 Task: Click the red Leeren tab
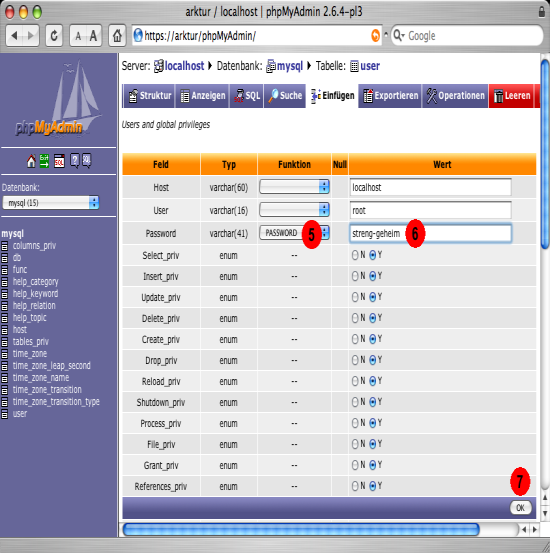(x=512, y=96)
